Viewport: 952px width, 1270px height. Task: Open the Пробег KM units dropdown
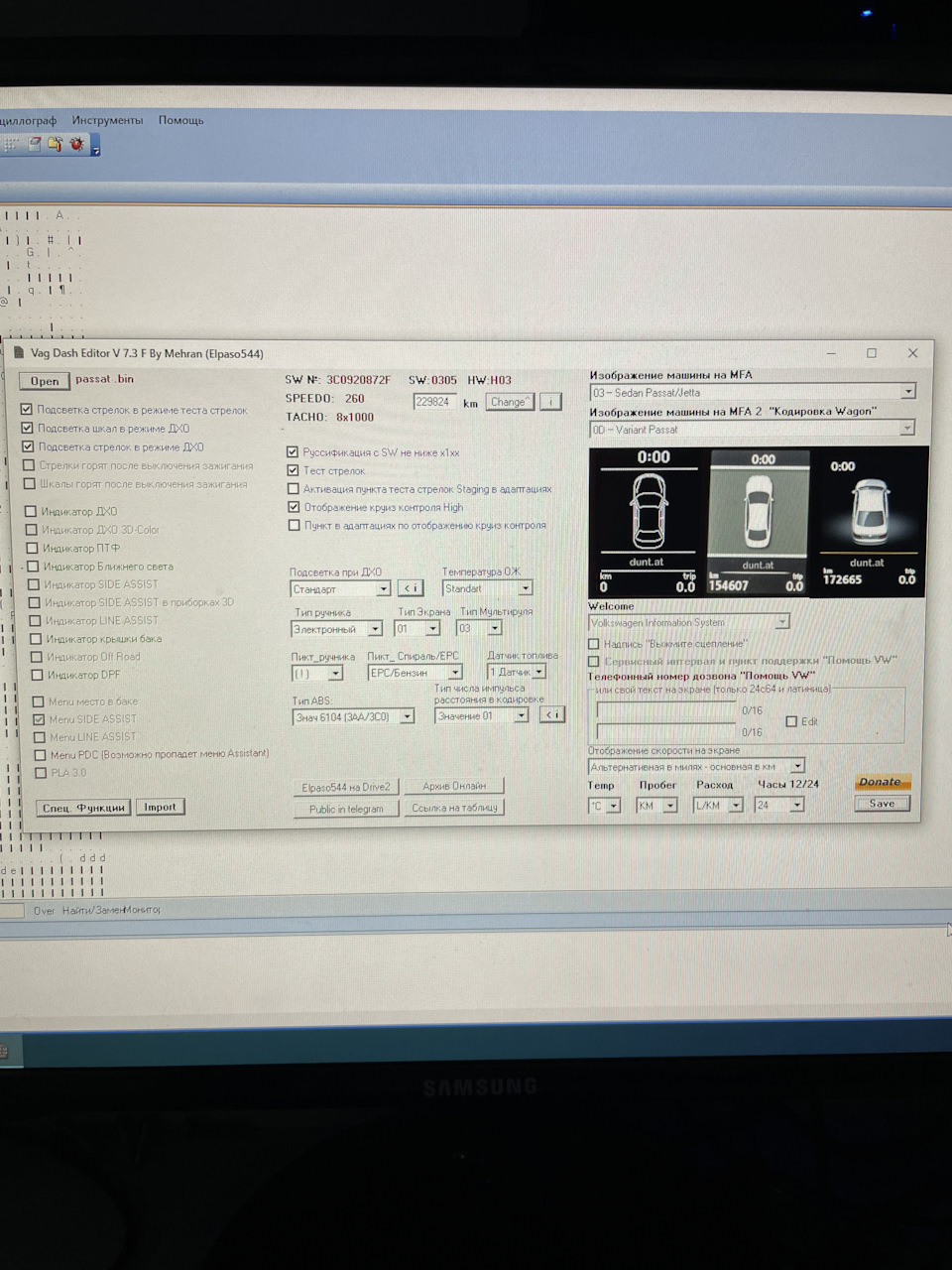coord(656,805)
